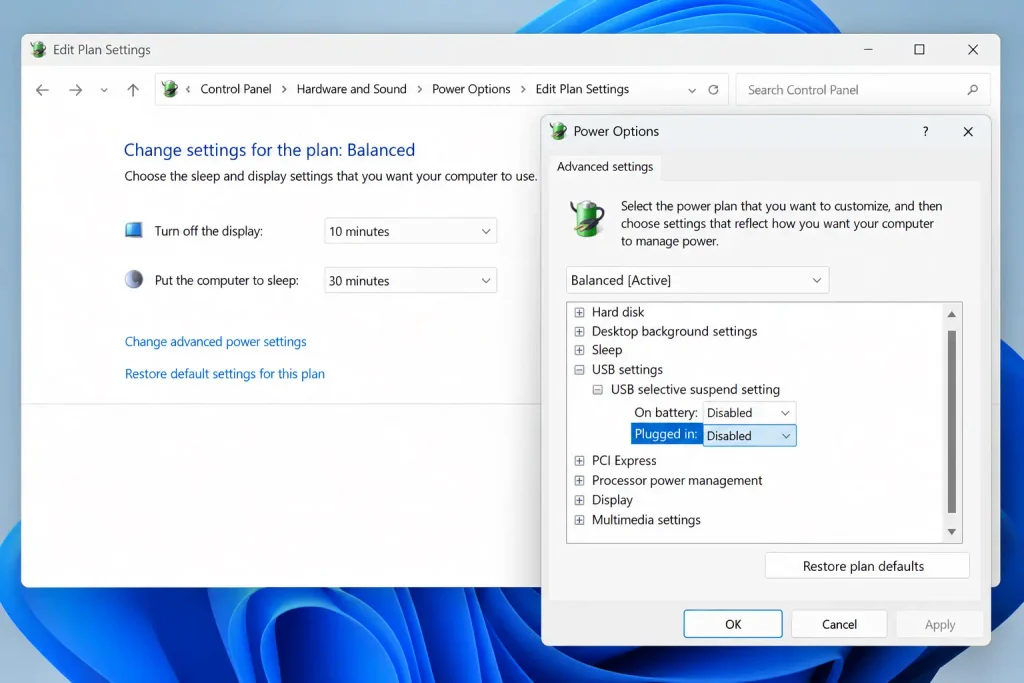
Task: Go up one level with up arrow
Action: point(133,90)
